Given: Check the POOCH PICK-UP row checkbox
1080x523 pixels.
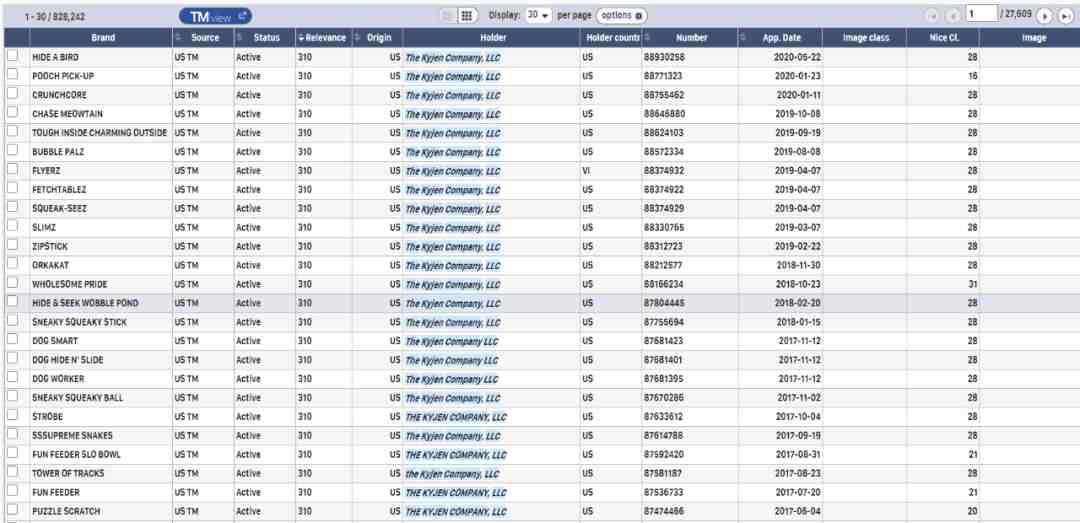Looking at the screenshot, I should coord(12,74).
